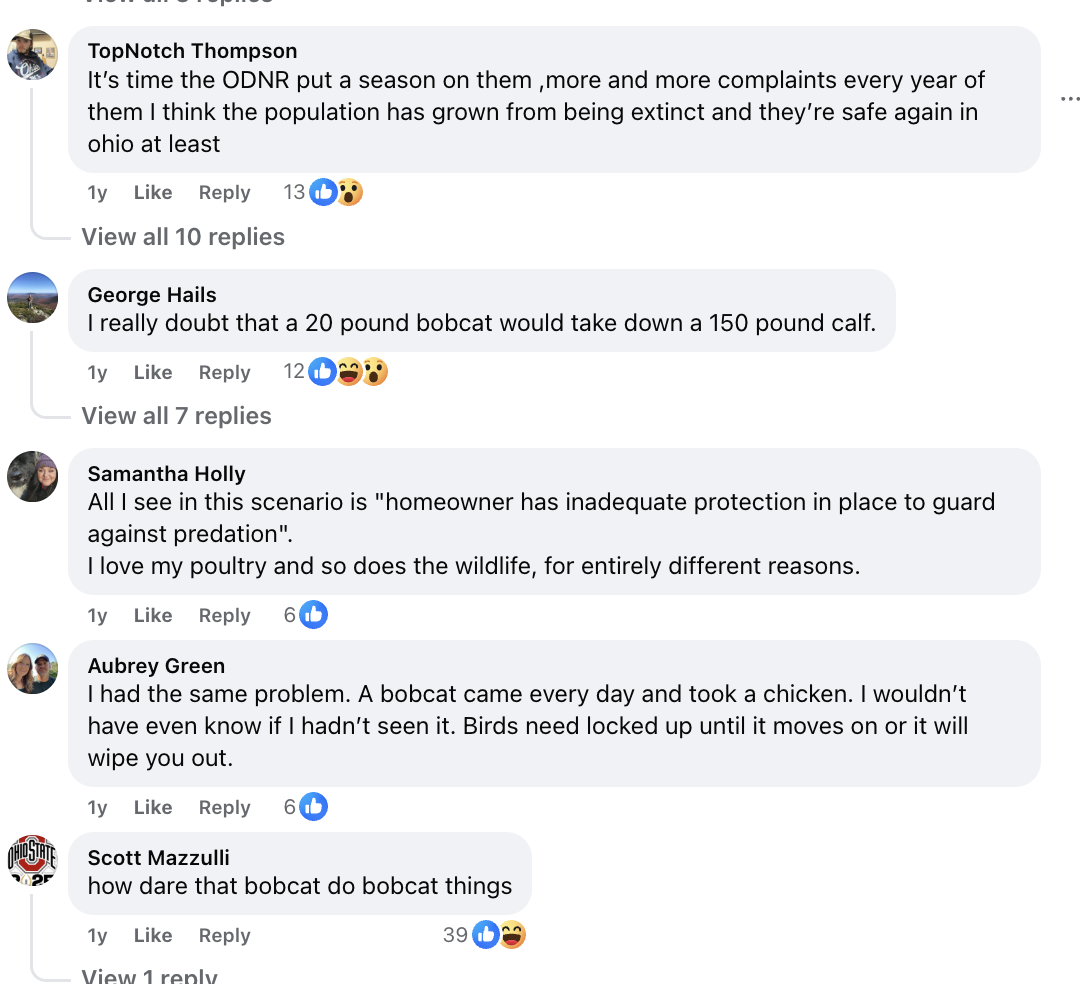The width and height of the screenshot is (1080, 984).
Task: Open Scott Mazzulli's profile name link
Action: pyautogui.click(x=159, y=858)
